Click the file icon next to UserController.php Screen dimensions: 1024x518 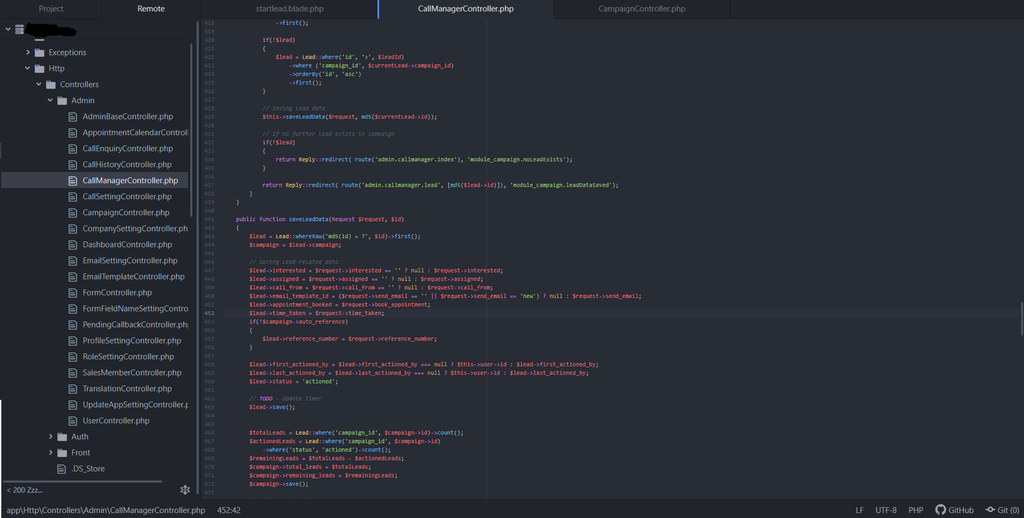click(x=73, y=421)
